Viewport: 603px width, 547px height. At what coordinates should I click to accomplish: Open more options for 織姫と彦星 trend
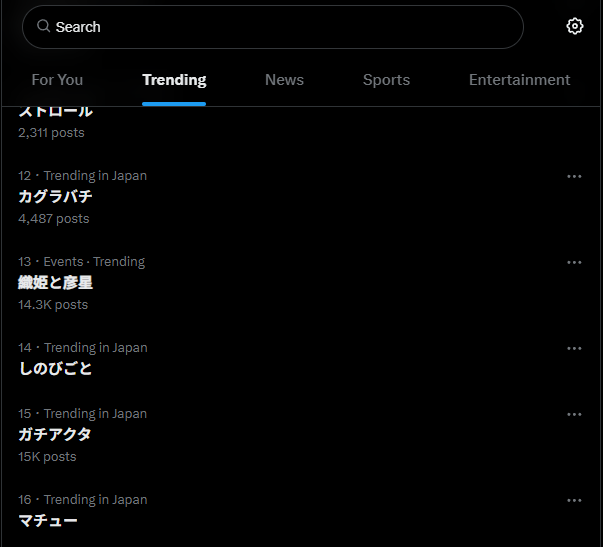point(574,263)
